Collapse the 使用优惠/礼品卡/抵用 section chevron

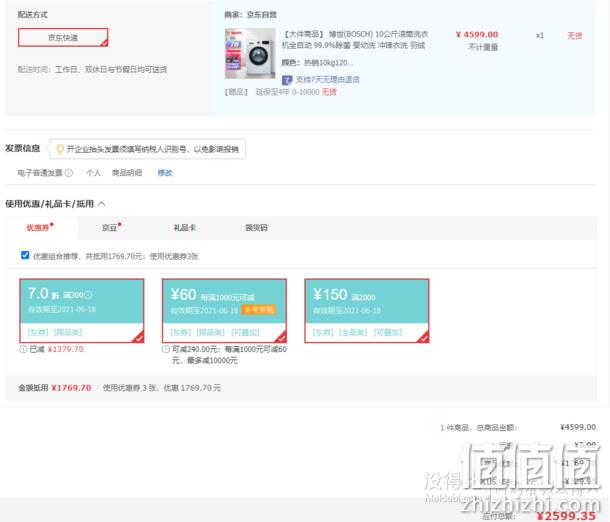102,203
